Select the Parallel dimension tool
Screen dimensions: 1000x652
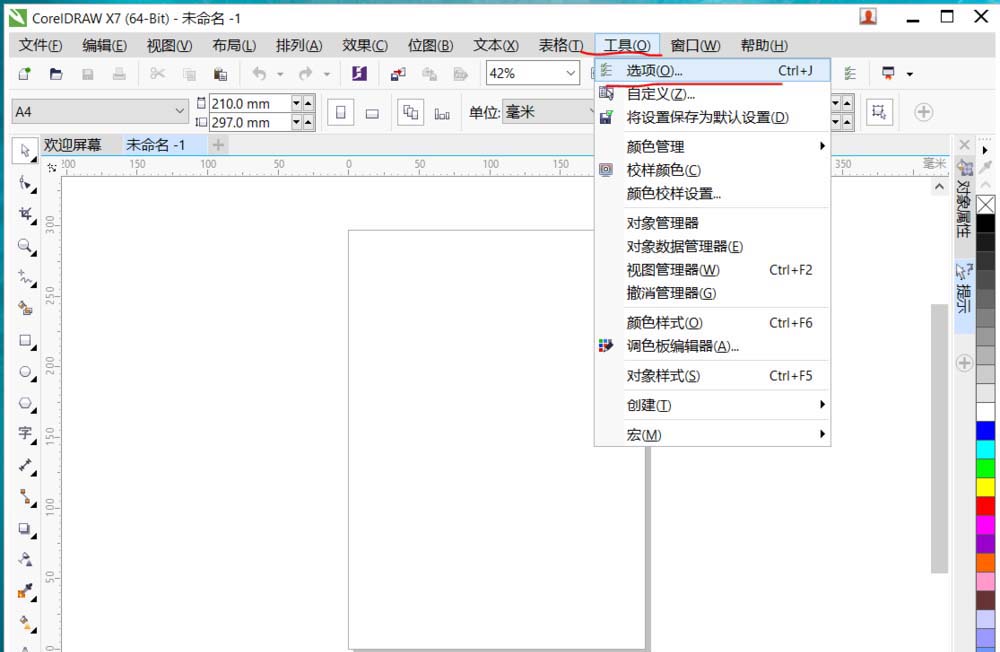[26, 466]
